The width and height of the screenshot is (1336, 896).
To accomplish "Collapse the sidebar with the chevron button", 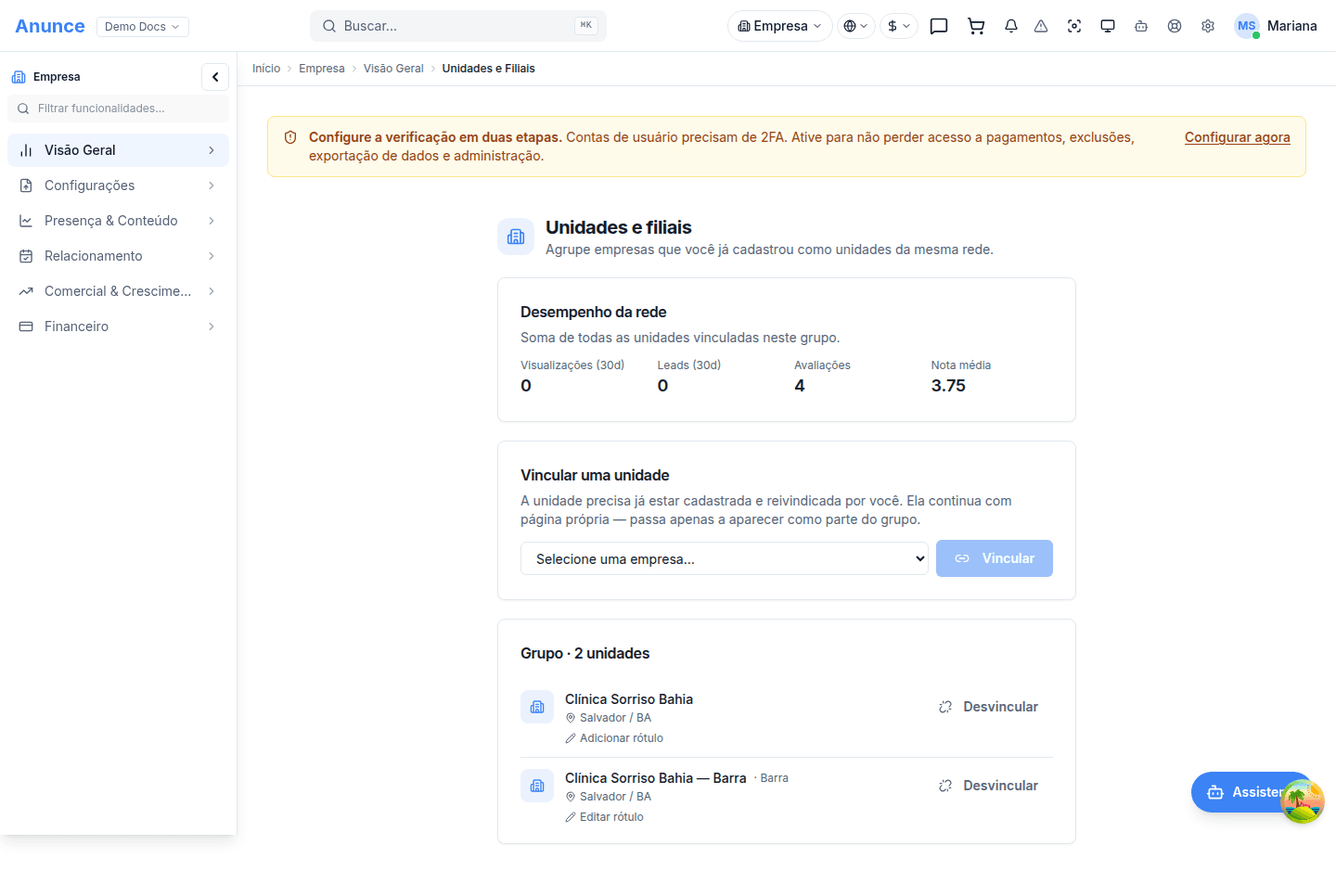I will [x=215, y=77].
